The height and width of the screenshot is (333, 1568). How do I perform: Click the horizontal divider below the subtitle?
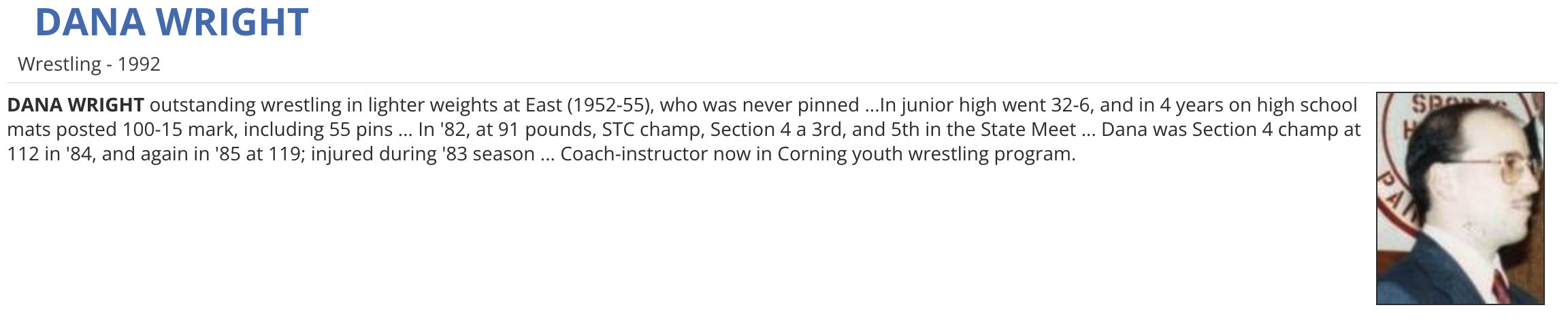click(783, 83)
